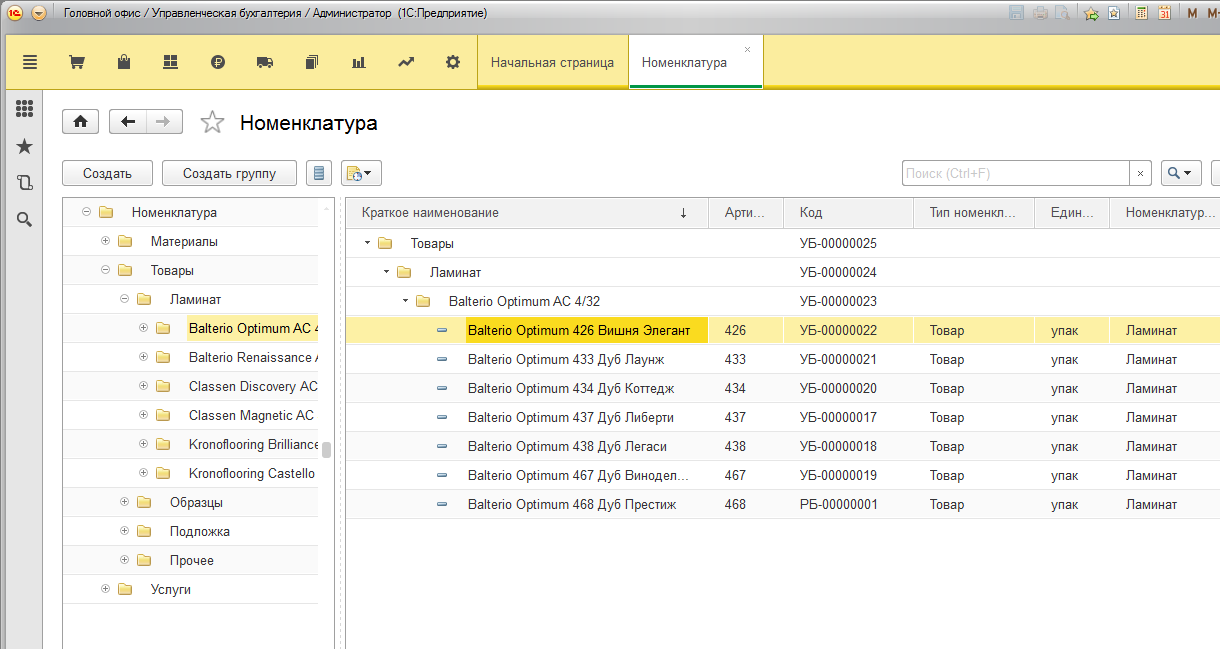Viewport: 1220px width, 649px height.
Task: Expand the Прочее folder in tree
Action: pyautogui.click(x=124, y=560)
